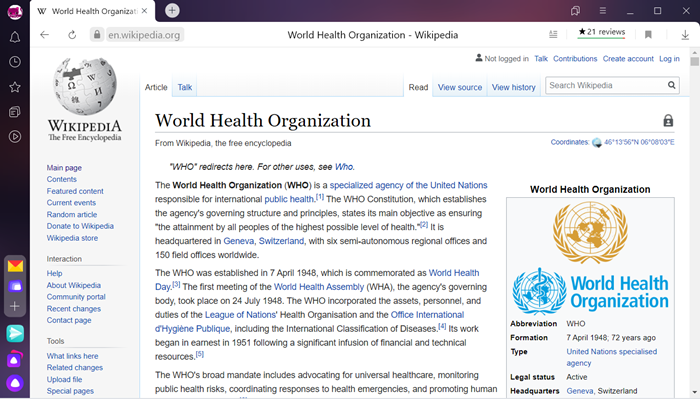700x399 pixels.
Task: Click the 21 reviews site rating
Action: click(601, 32)
